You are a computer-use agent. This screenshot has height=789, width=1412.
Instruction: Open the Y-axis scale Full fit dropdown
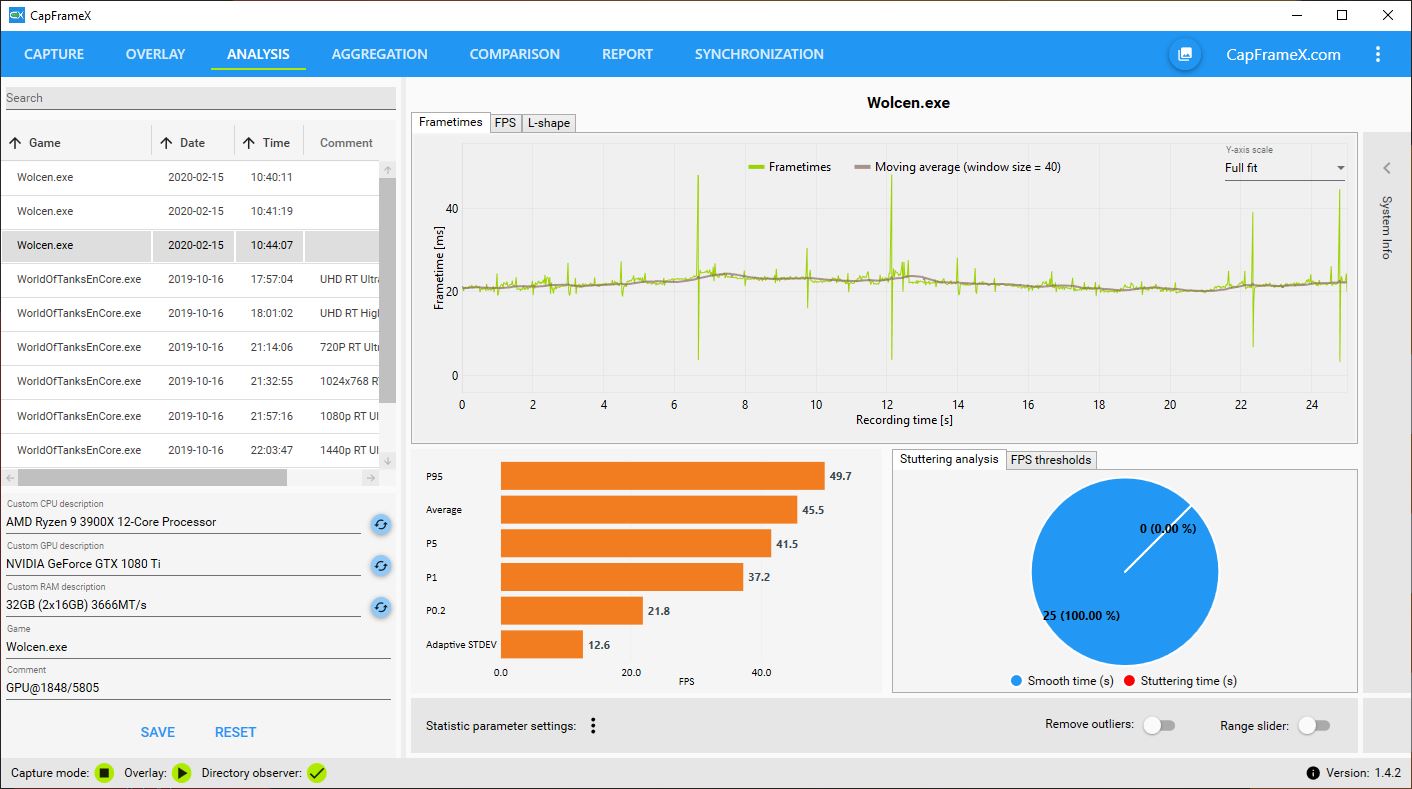(1285, 168)
